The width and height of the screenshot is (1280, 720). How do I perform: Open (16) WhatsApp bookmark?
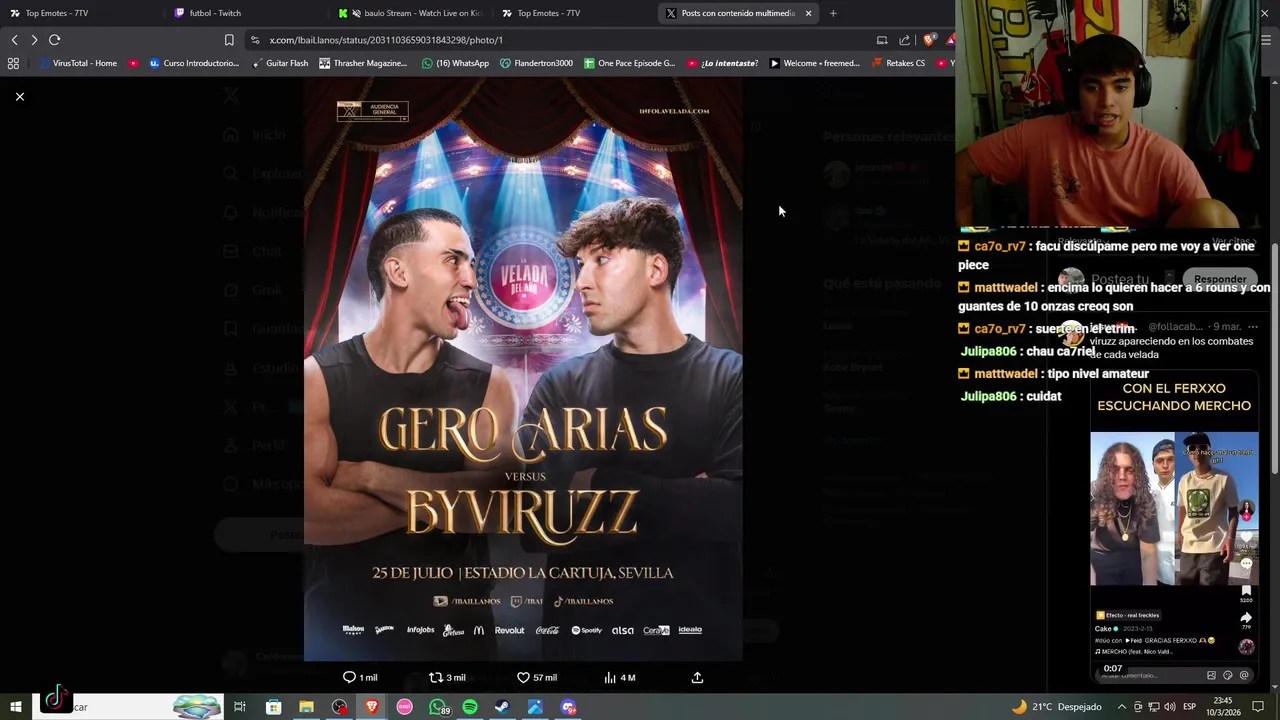pyautogui.click(x=456, y=63)
